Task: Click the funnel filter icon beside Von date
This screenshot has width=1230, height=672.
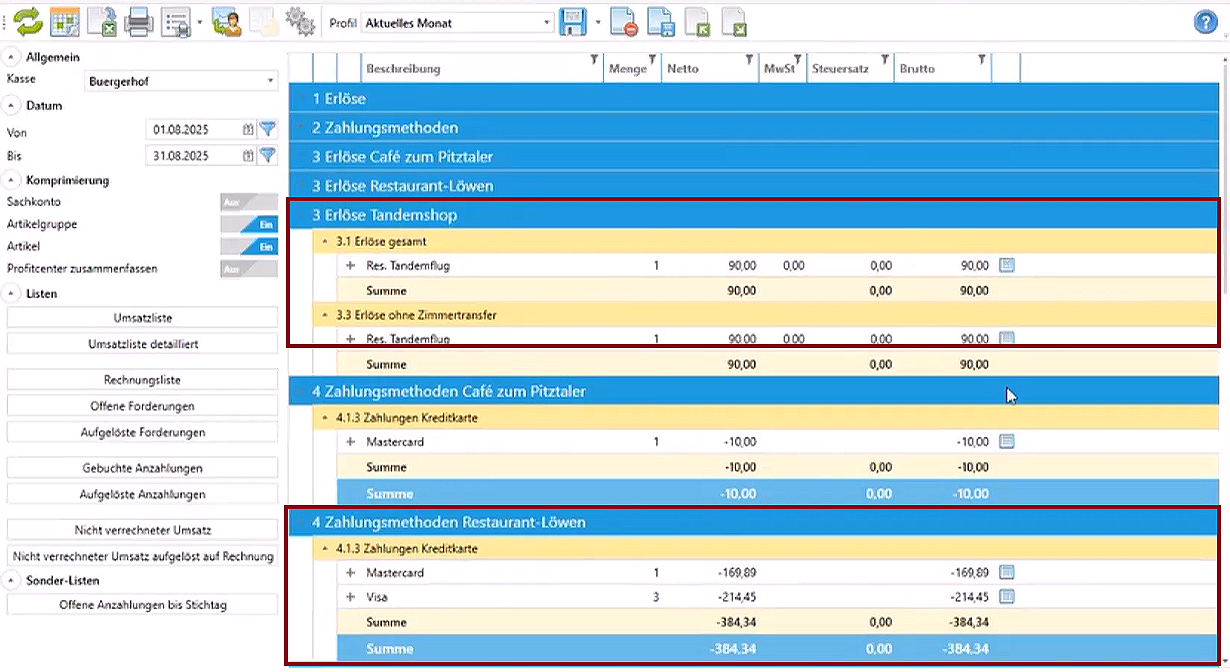Action: coord(267,129)
